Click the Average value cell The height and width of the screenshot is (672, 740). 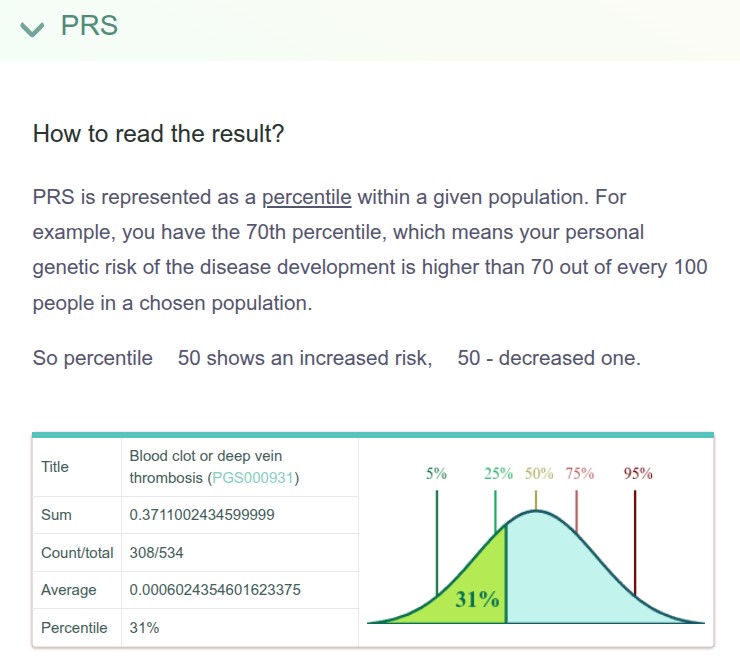(x=240, y=590)
